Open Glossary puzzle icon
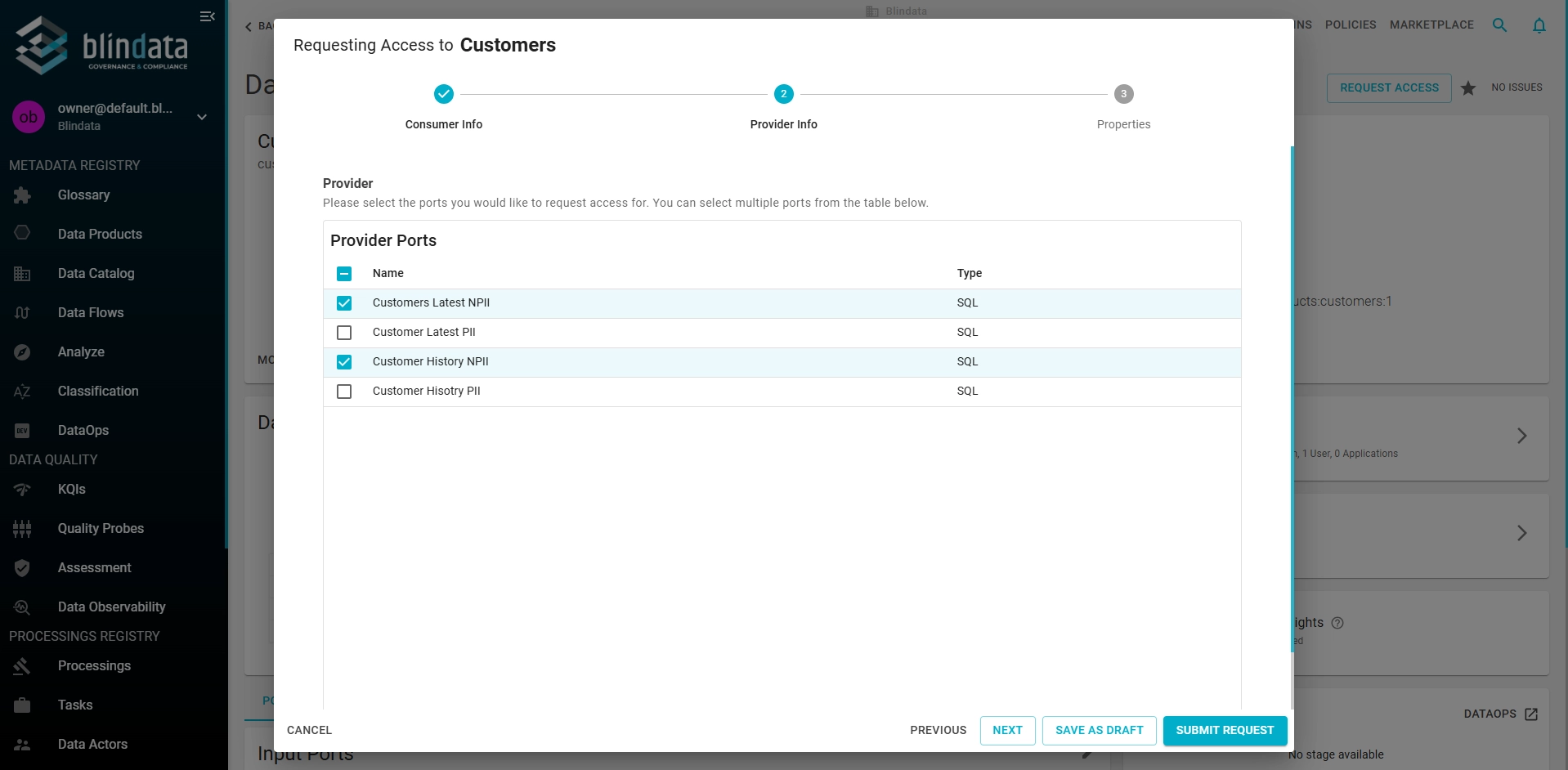The width and height of the screenshot is (1568, 770). [22, 195]
